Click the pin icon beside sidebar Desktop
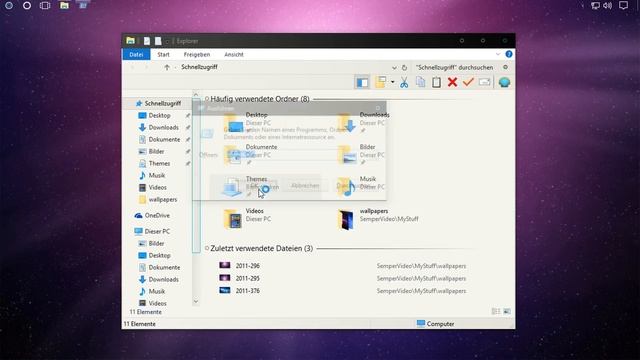This screenshot has height=360, width=640. 188,116
